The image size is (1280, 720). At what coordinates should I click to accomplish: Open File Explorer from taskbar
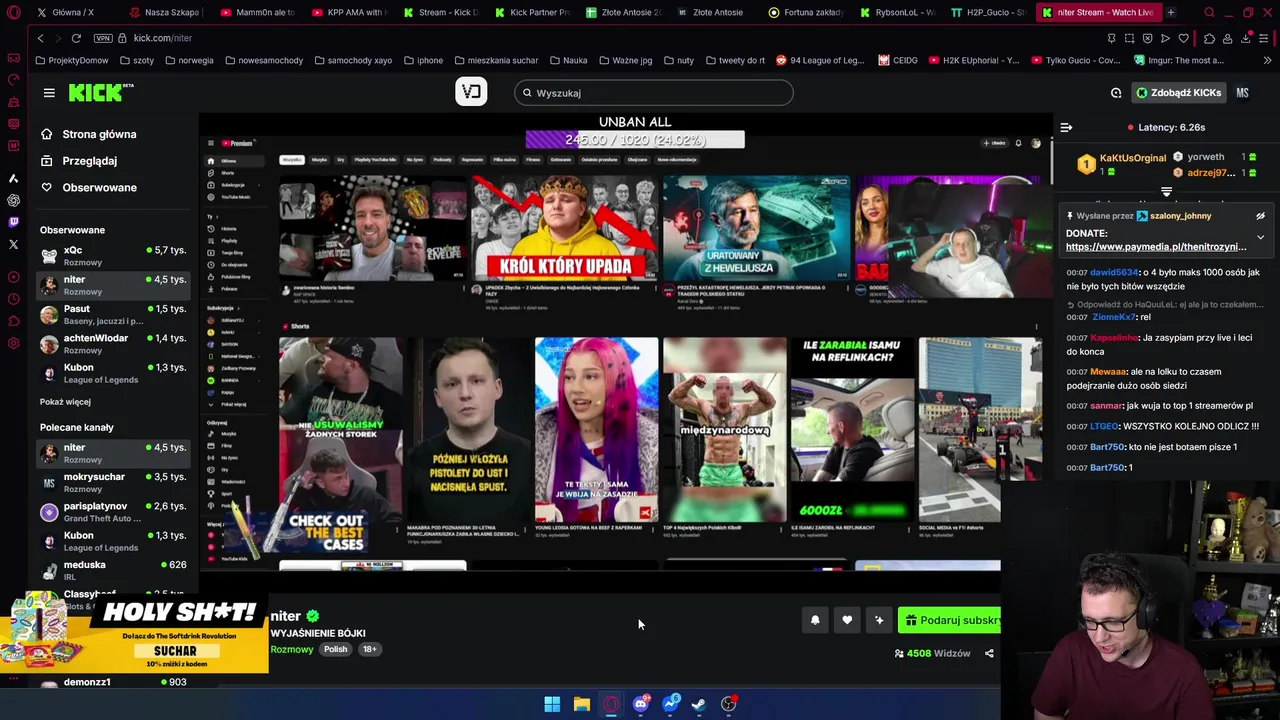[x=581, y=704]
